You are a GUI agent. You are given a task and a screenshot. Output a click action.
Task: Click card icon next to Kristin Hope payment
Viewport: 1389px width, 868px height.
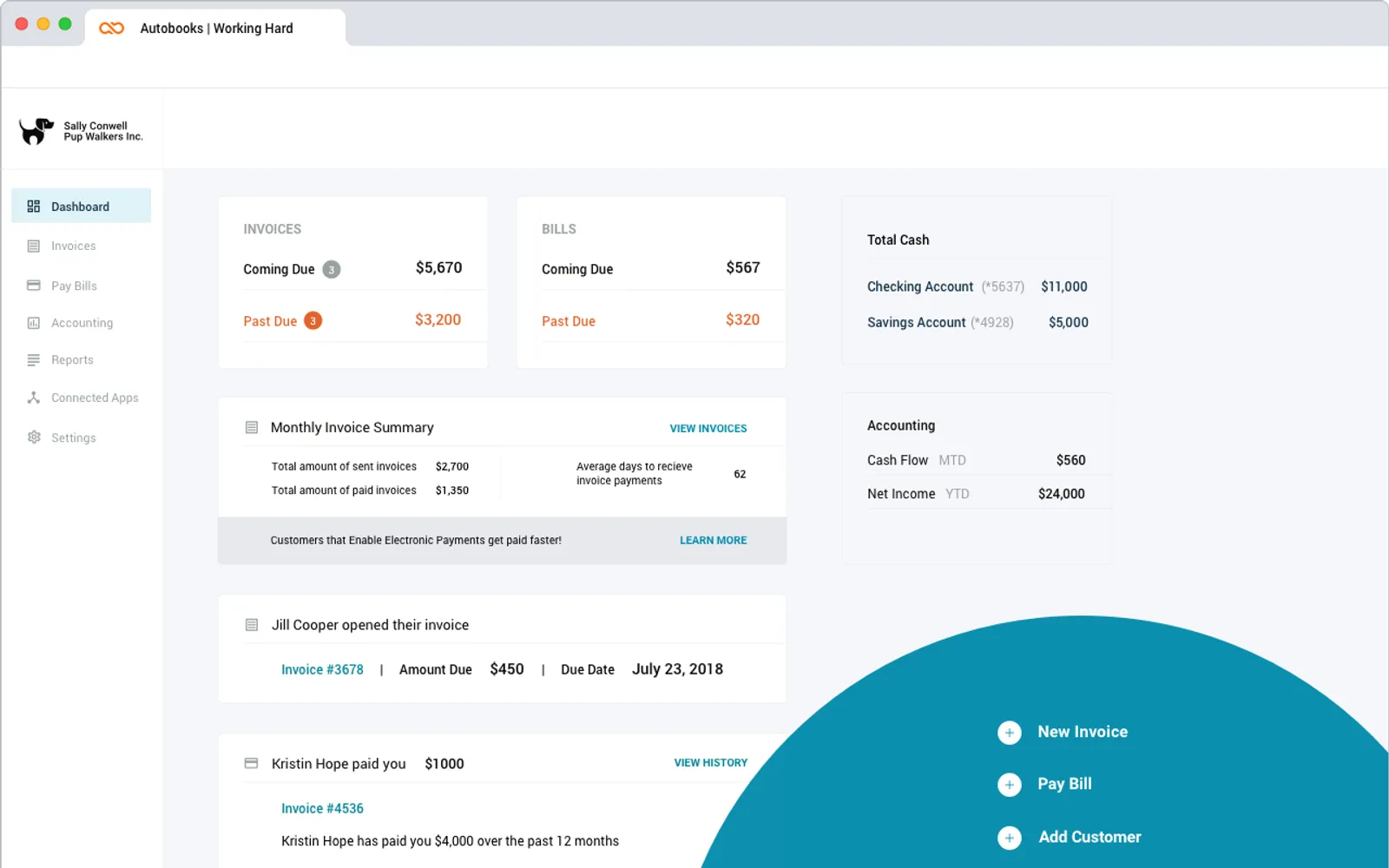click(252, 764)
